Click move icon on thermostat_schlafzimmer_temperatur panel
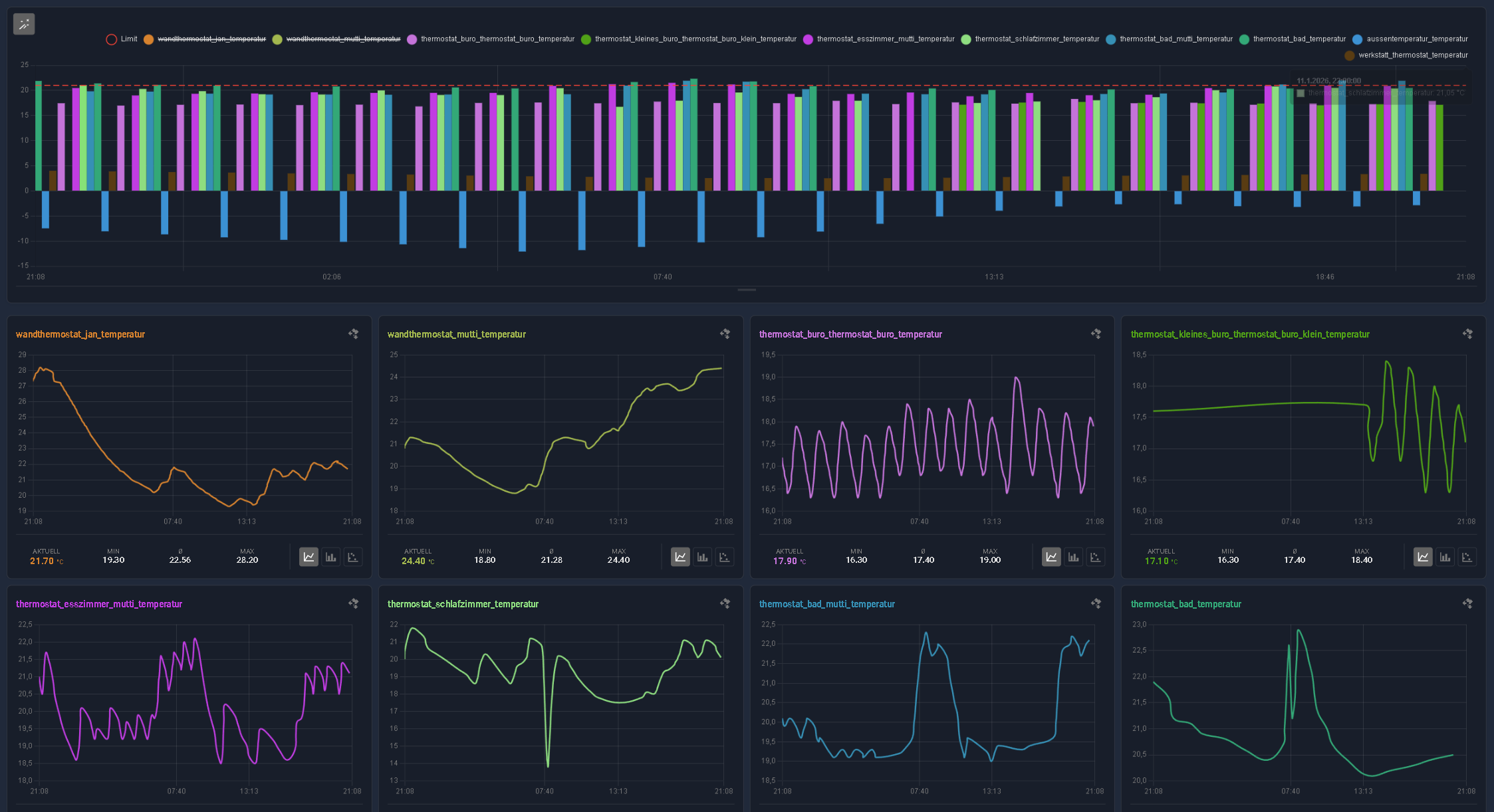Viewport: 1494px width, 812px height. coord(725,603)
